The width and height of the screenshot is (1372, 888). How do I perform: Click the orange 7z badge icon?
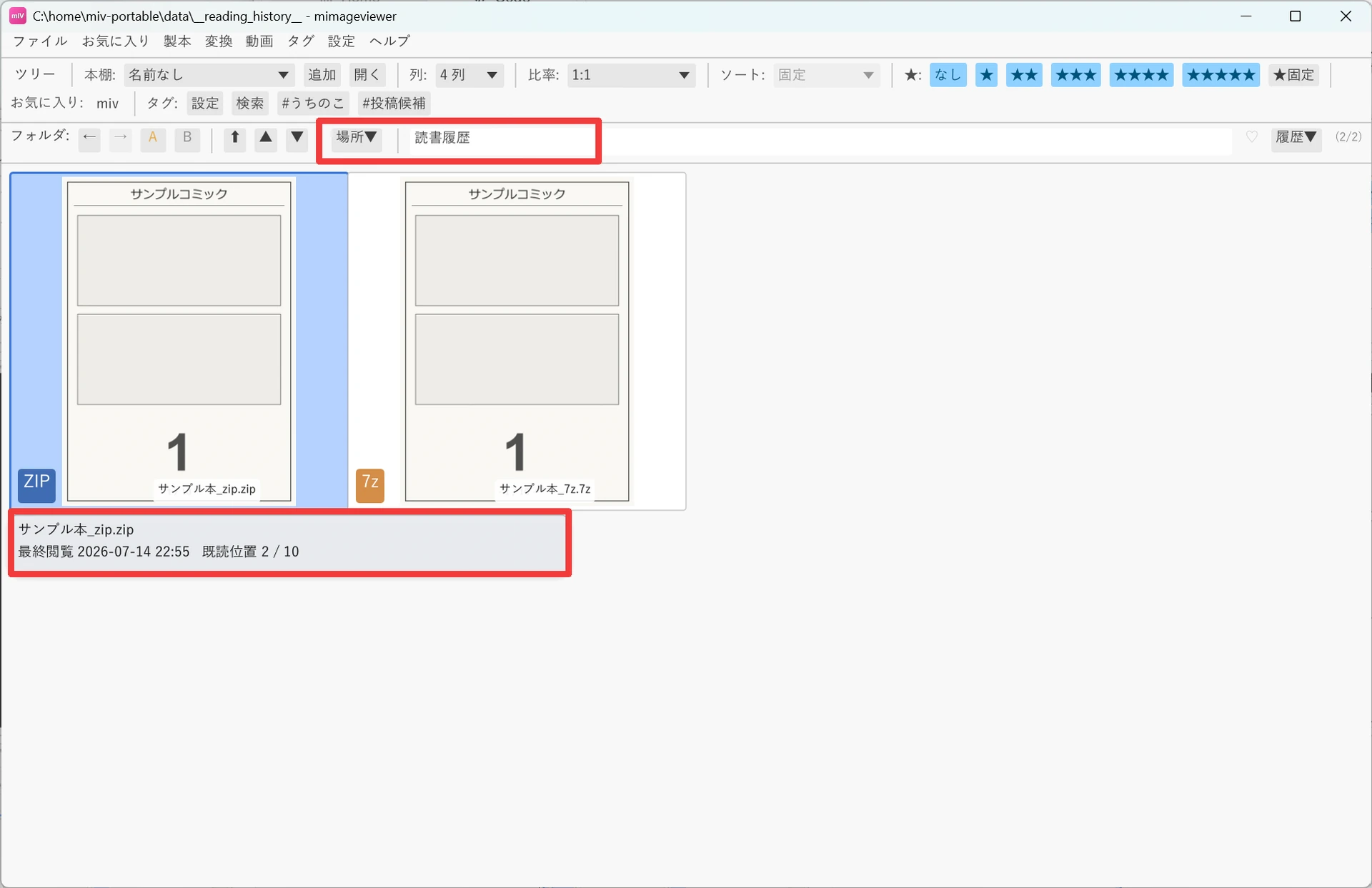pyautogui.click(x=370, y=485)
